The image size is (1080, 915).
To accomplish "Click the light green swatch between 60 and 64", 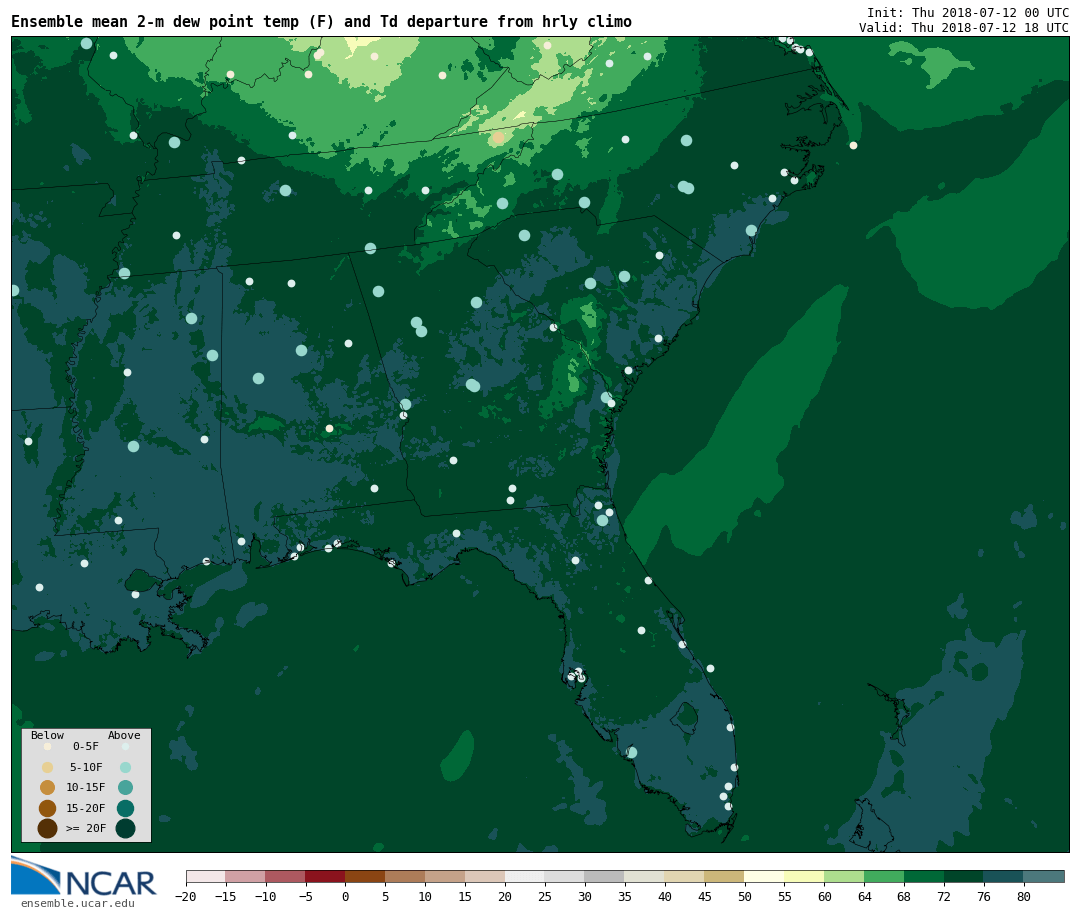I will [845, 876].
